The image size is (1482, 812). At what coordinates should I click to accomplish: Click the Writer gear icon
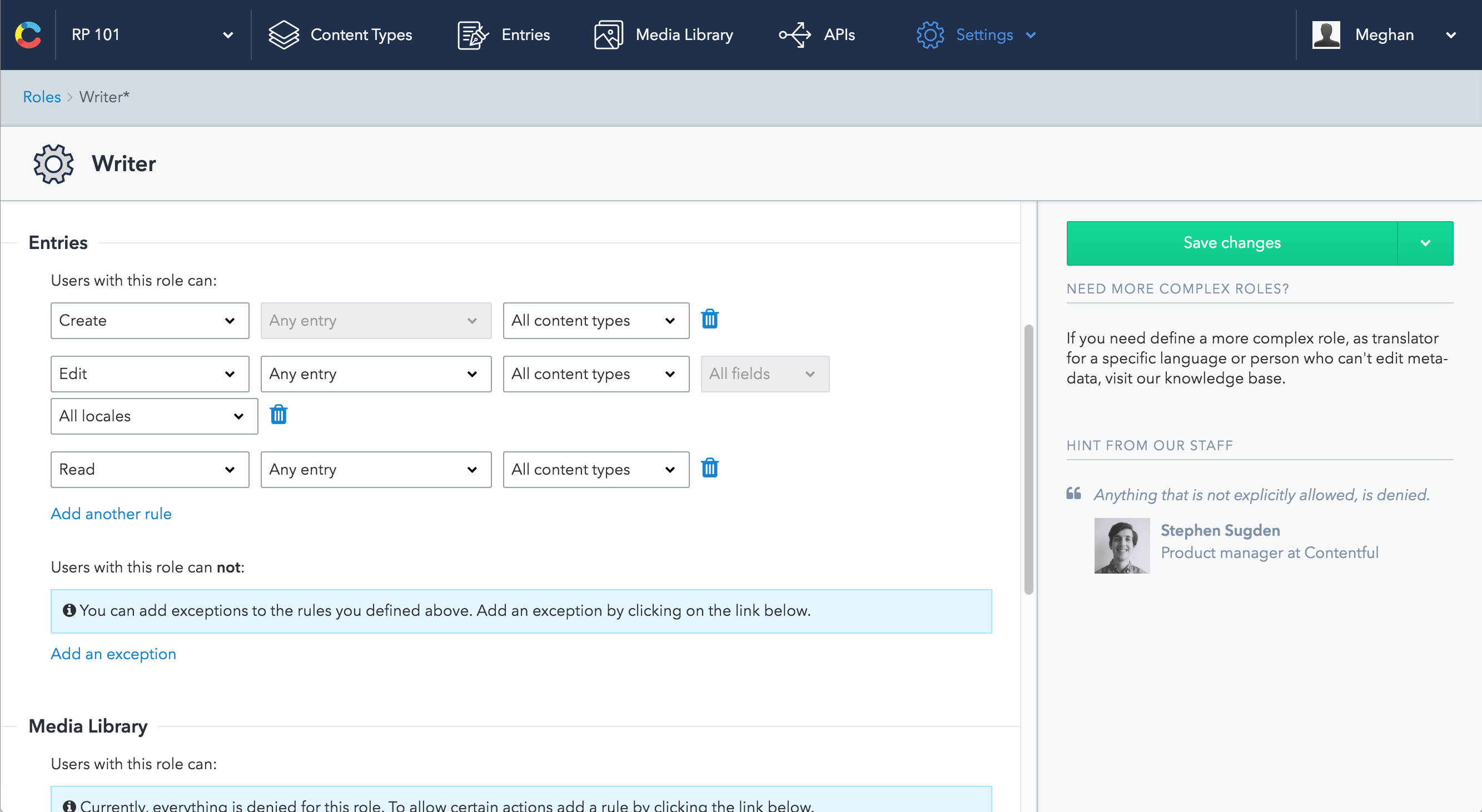[53, 164]
